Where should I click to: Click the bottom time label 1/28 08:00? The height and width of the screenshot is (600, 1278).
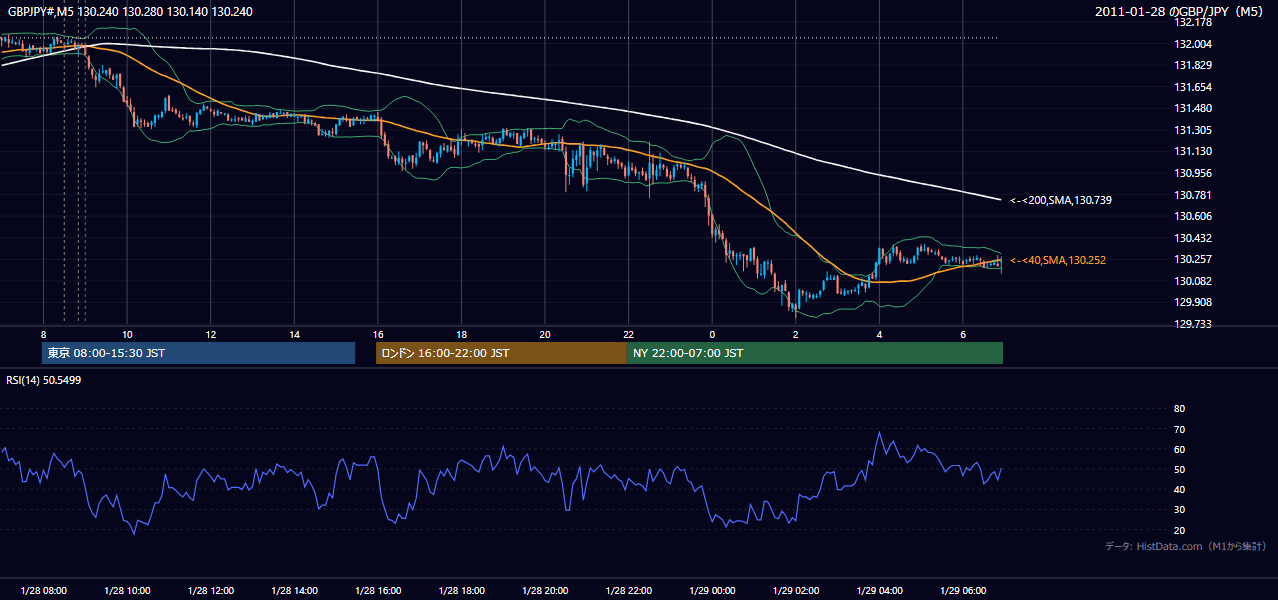click(x=43, y=591)
